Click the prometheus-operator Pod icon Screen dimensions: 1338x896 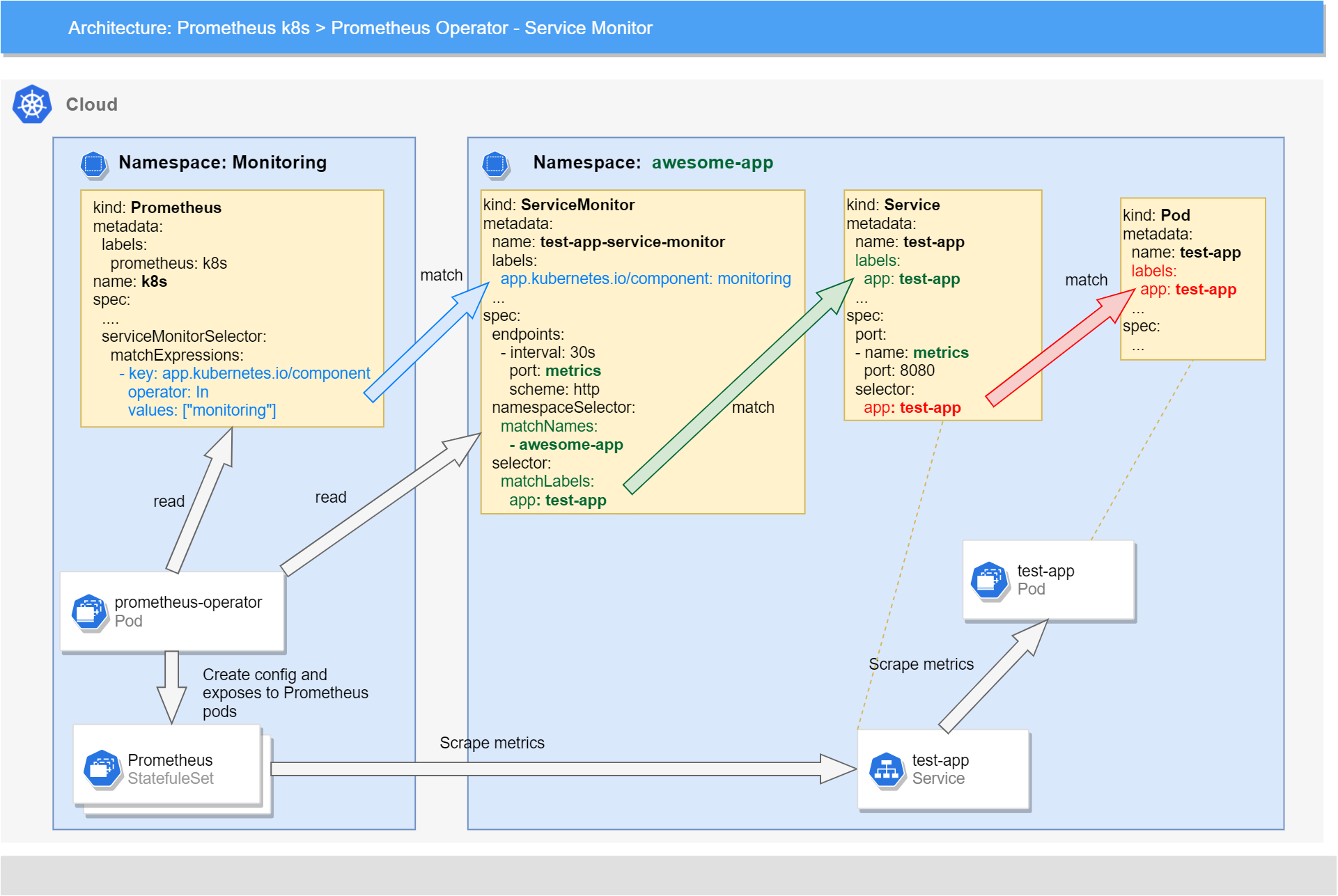click(x=89, y=612)
